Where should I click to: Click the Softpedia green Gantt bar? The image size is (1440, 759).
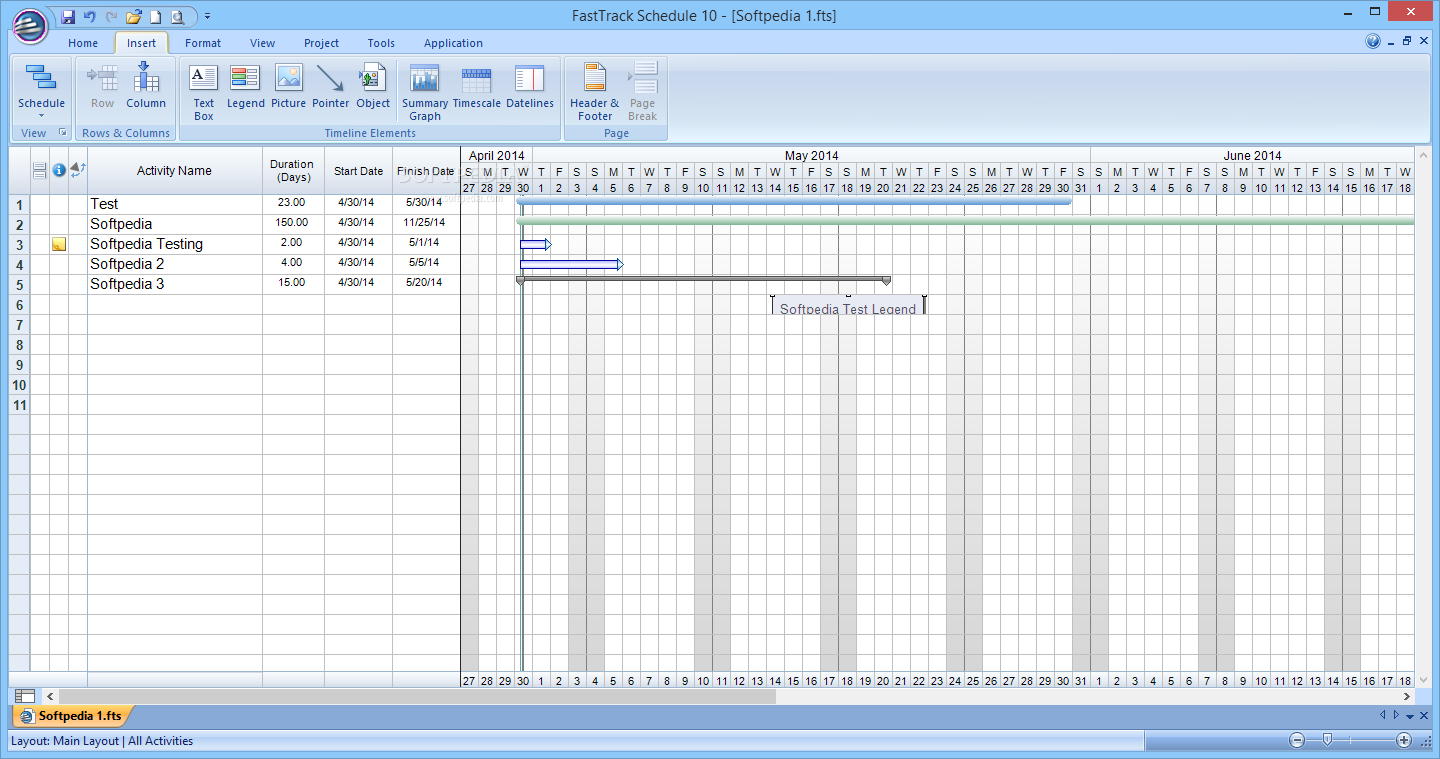tap(965, 221)
